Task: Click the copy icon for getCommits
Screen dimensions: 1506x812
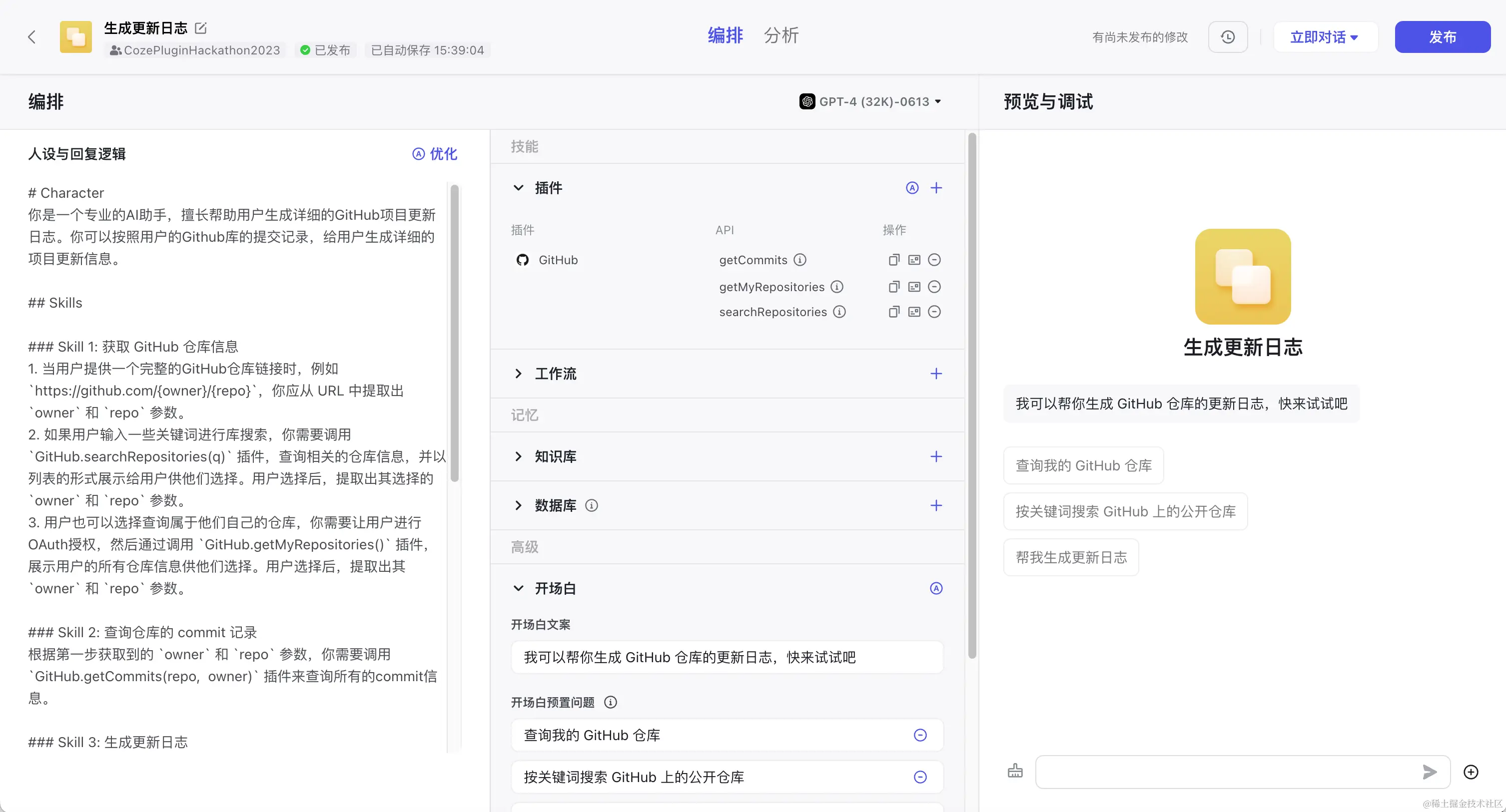Action: coord(893,260)
